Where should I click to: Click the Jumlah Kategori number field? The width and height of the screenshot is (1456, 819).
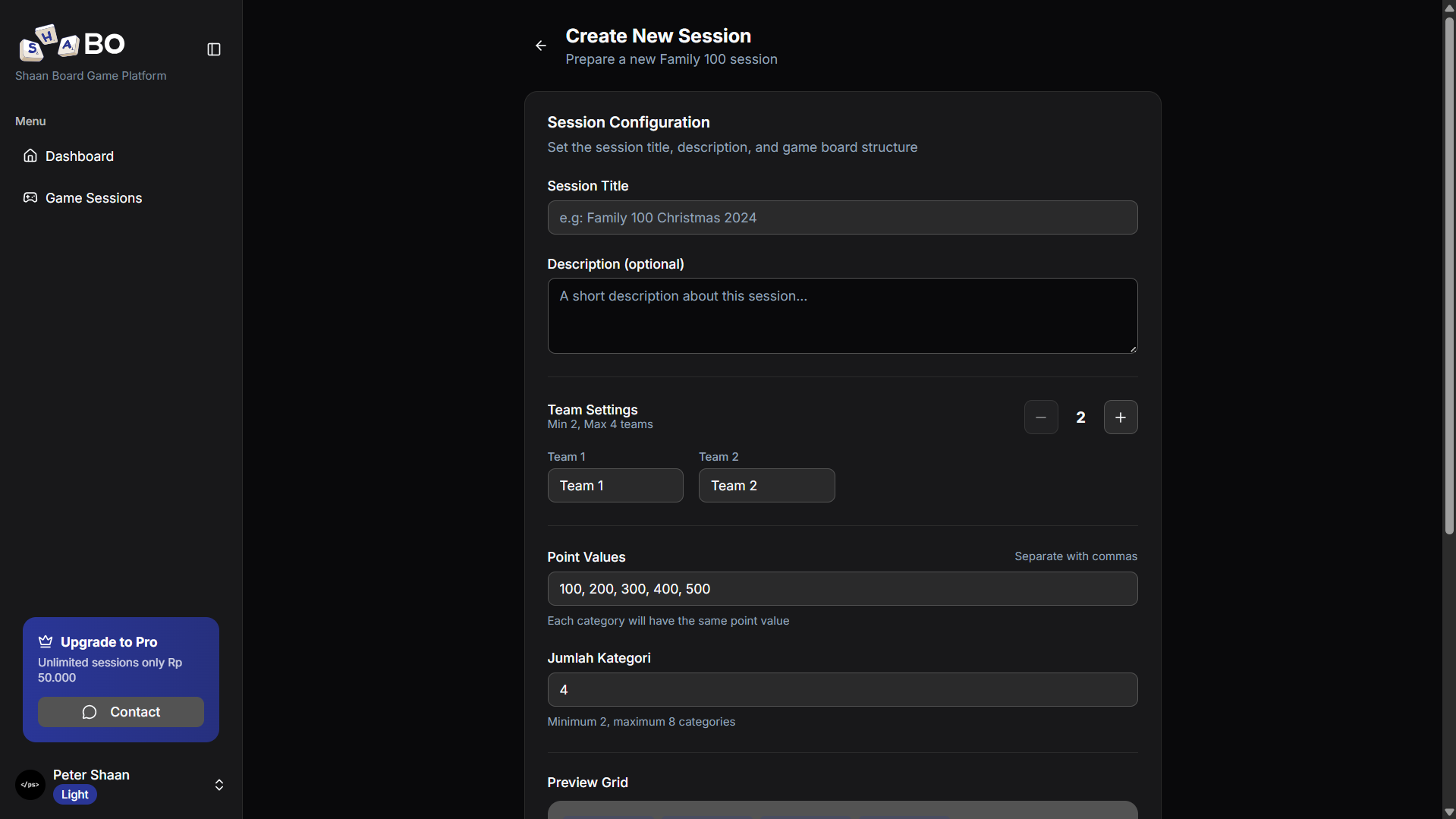click(x=841, y=690)
